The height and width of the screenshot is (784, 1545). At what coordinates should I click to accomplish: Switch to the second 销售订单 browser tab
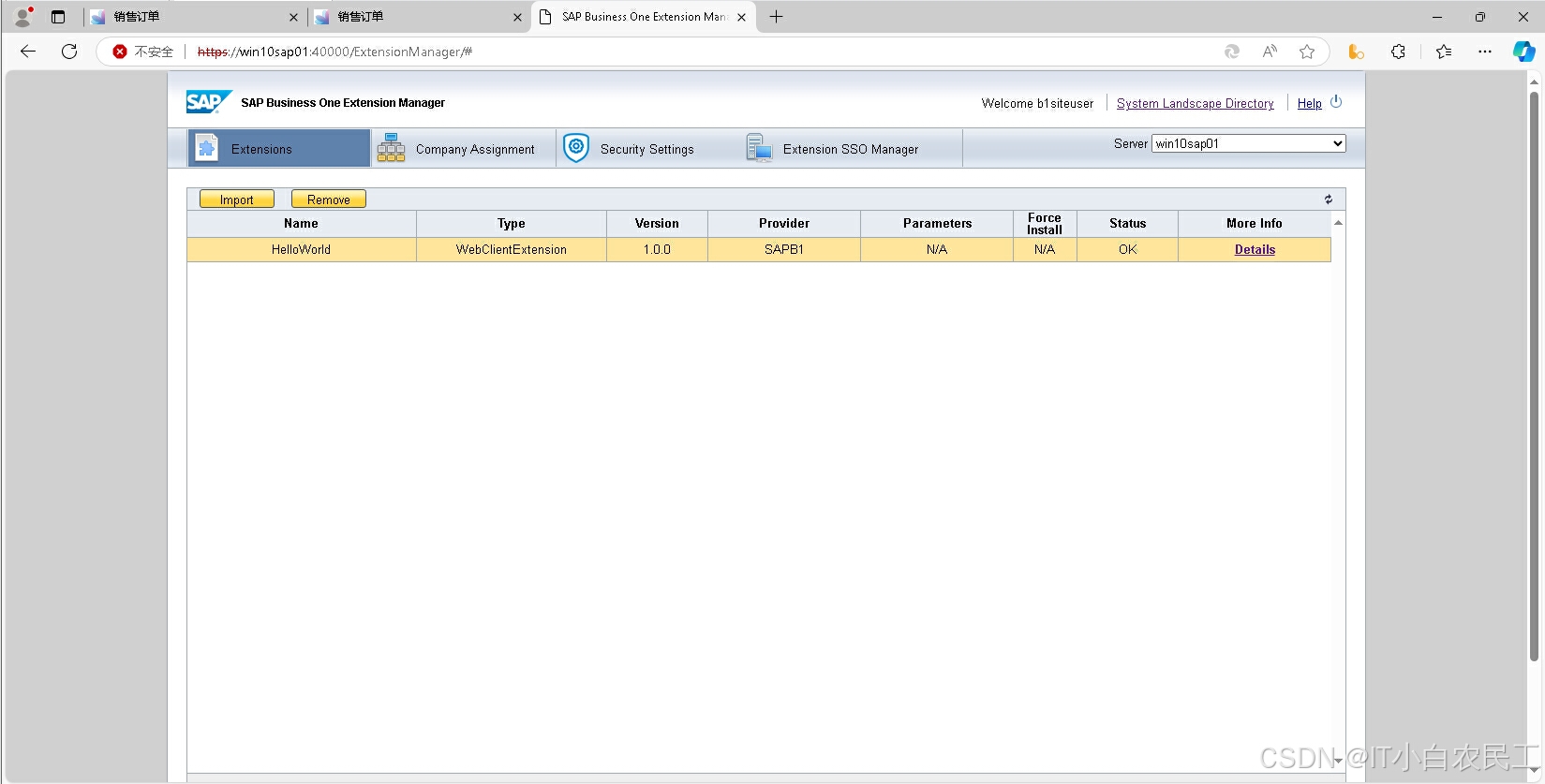(417, 17)
